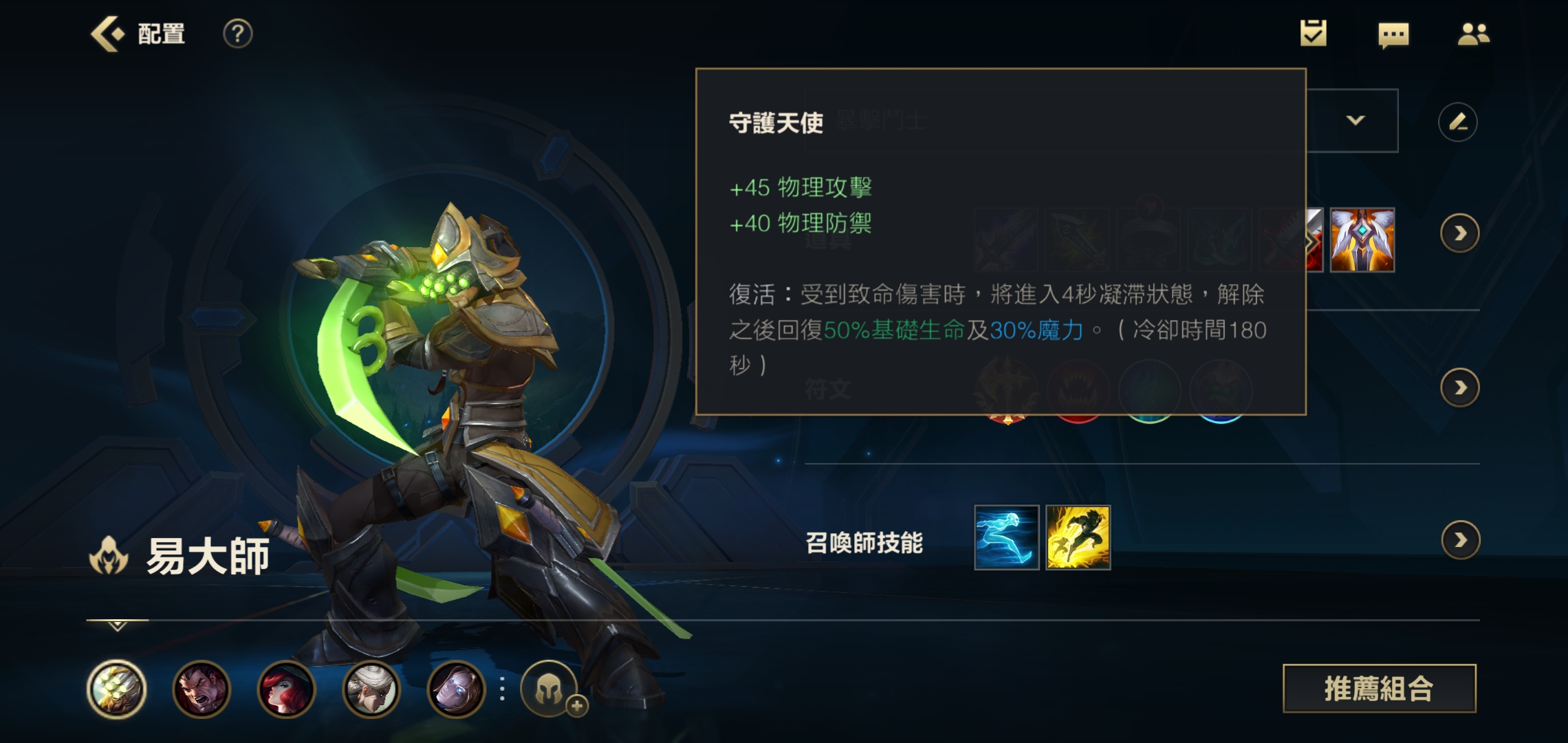The image size is (1568, 743).
Task: Select Master Yi champion portrait
Action: click(116, 689)
